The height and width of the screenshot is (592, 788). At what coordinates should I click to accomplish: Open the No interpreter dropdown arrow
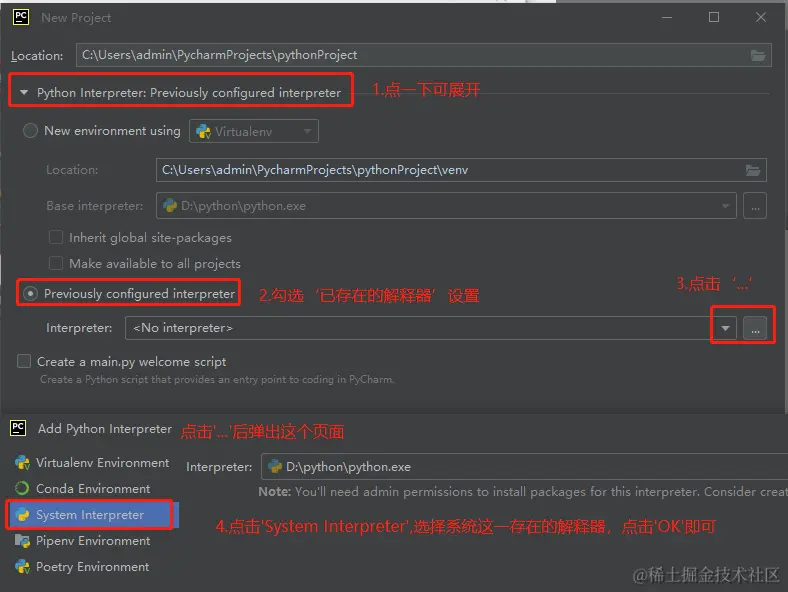[x=725, y=328]
